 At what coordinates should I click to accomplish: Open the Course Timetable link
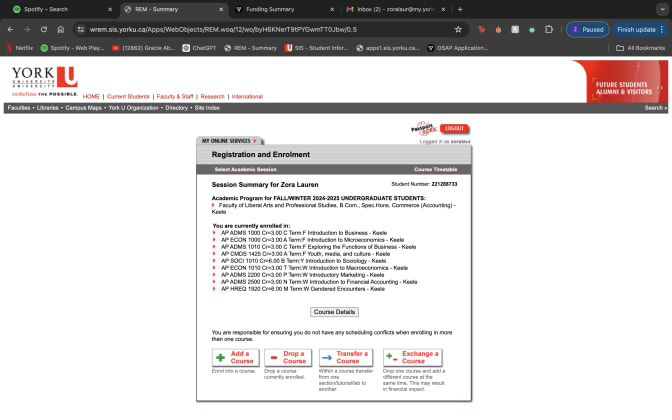coord(436,170)
